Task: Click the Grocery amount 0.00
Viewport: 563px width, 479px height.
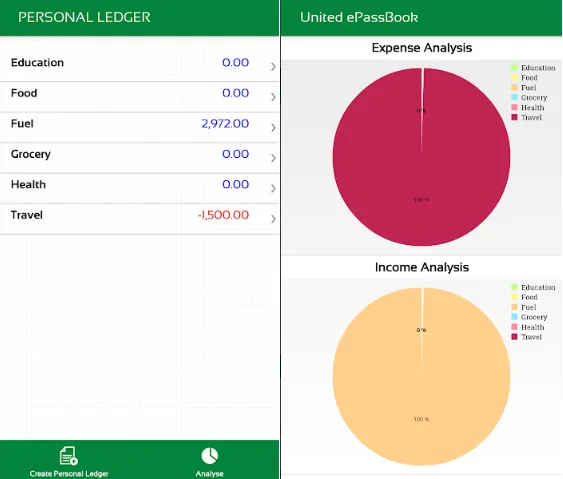Action: pos(236,154)
